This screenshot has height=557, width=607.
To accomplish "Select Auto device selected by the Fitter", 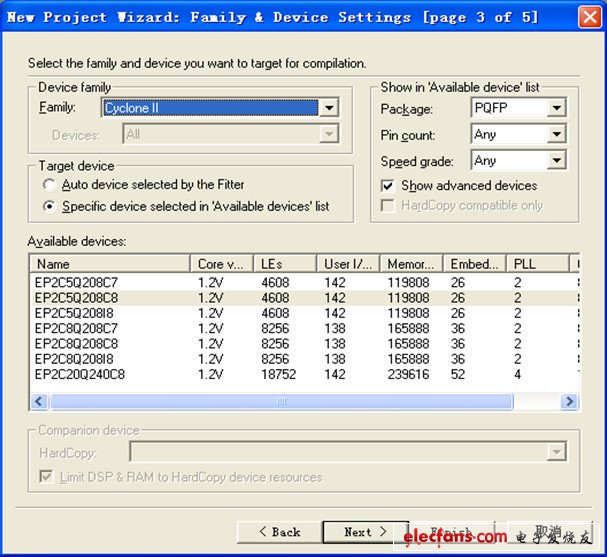I will coord(49,185).
